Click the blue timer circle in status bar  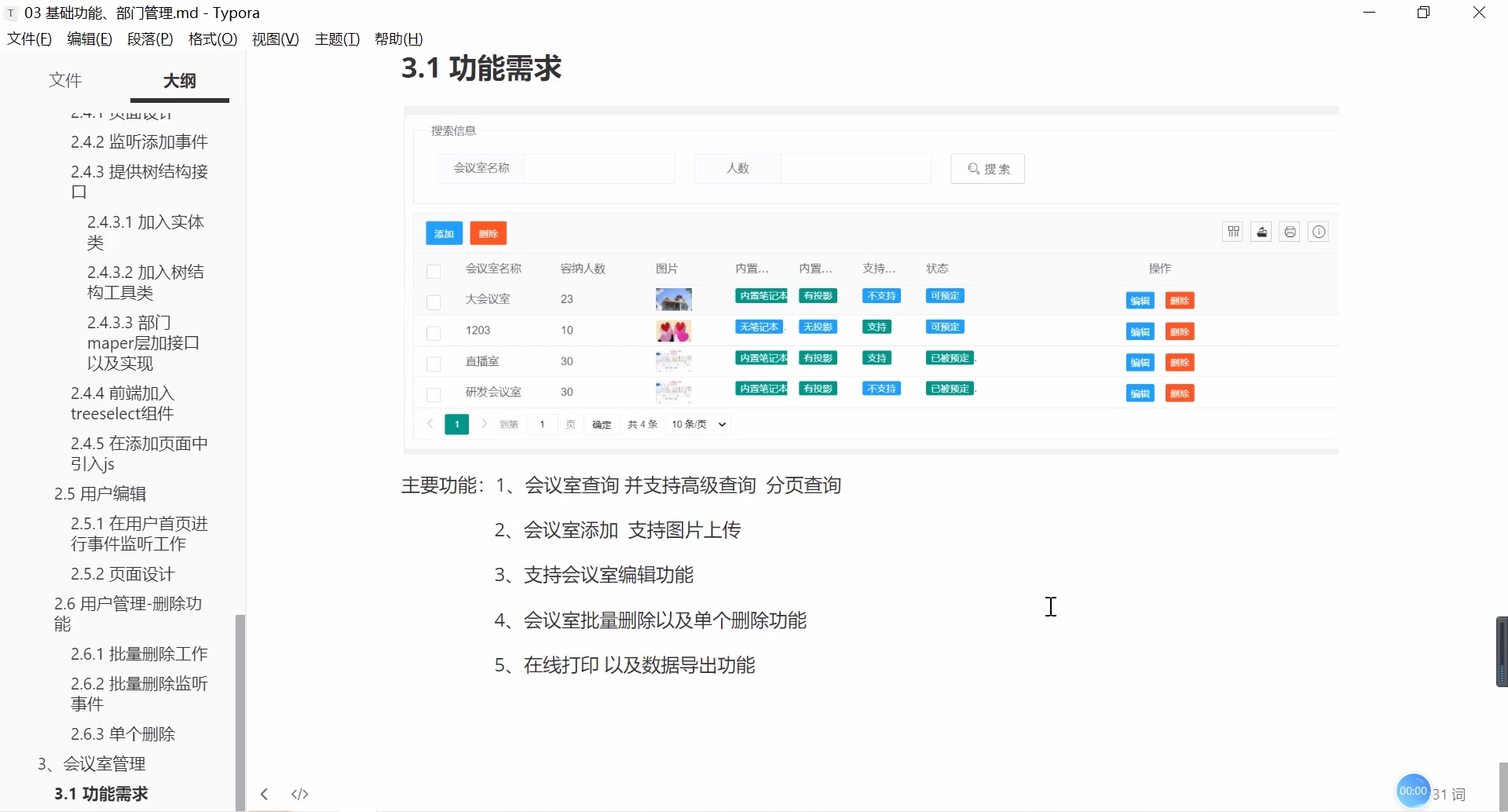[1411, 791]
